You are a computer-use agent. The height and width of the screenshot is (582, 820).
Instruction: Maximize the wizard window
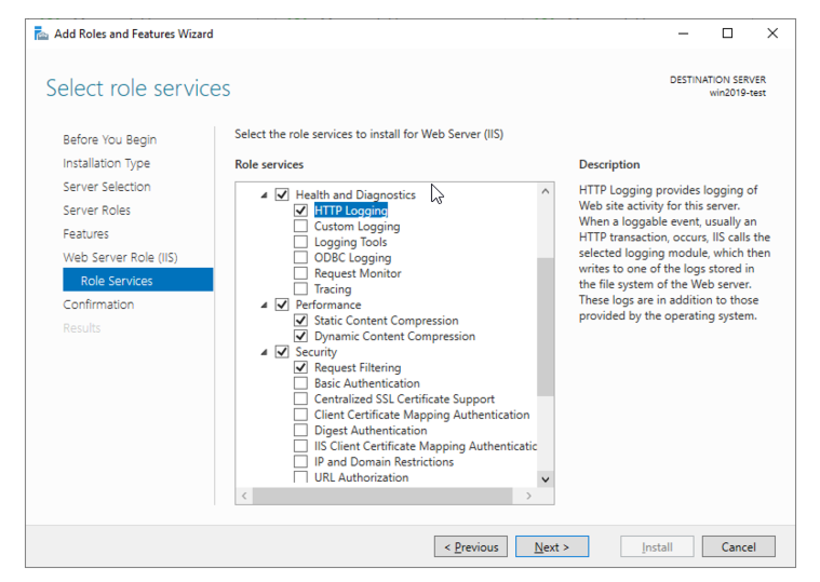point(727,33)
